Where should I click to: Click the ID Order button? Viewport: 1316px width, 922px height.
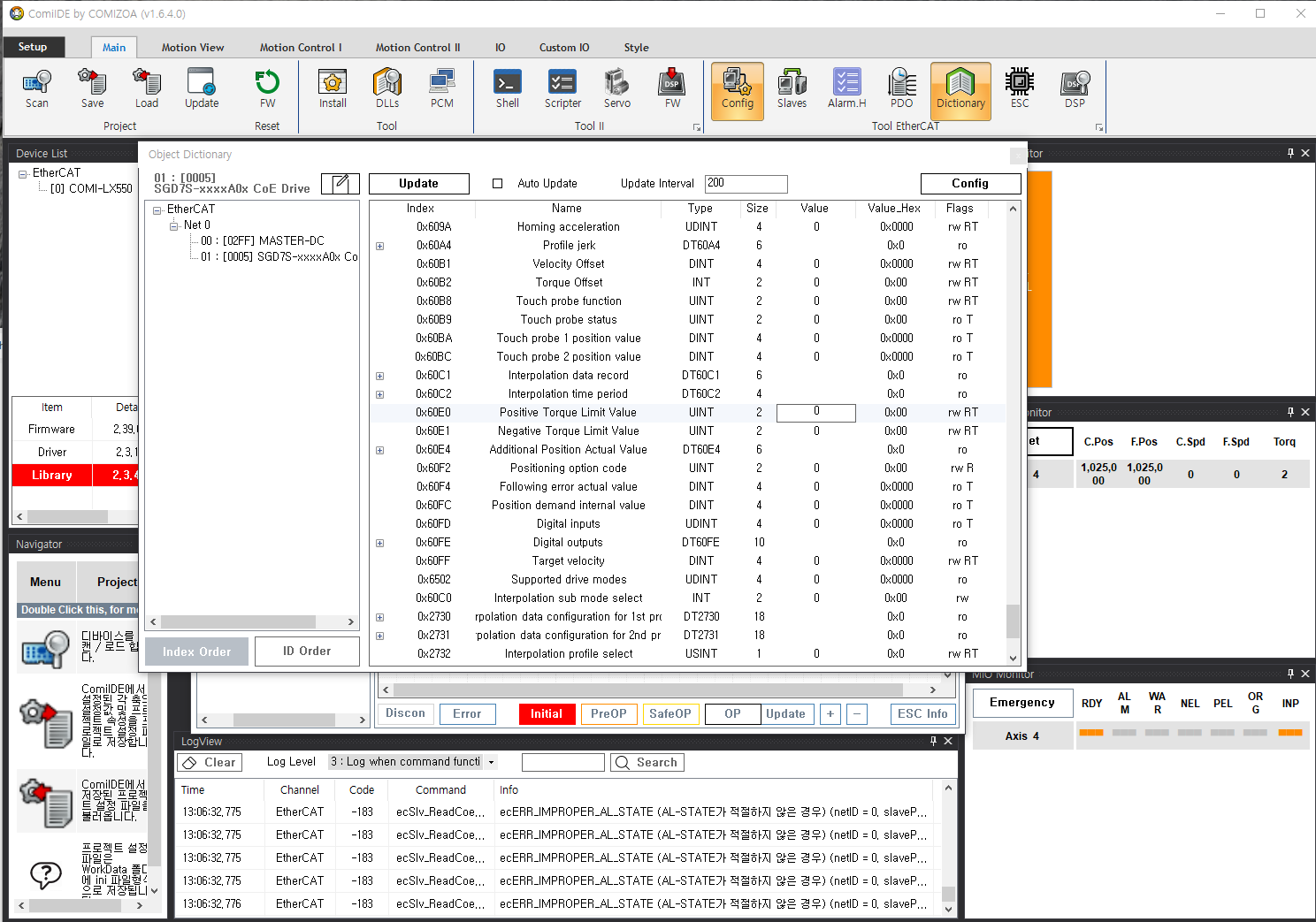pos(307,651)
